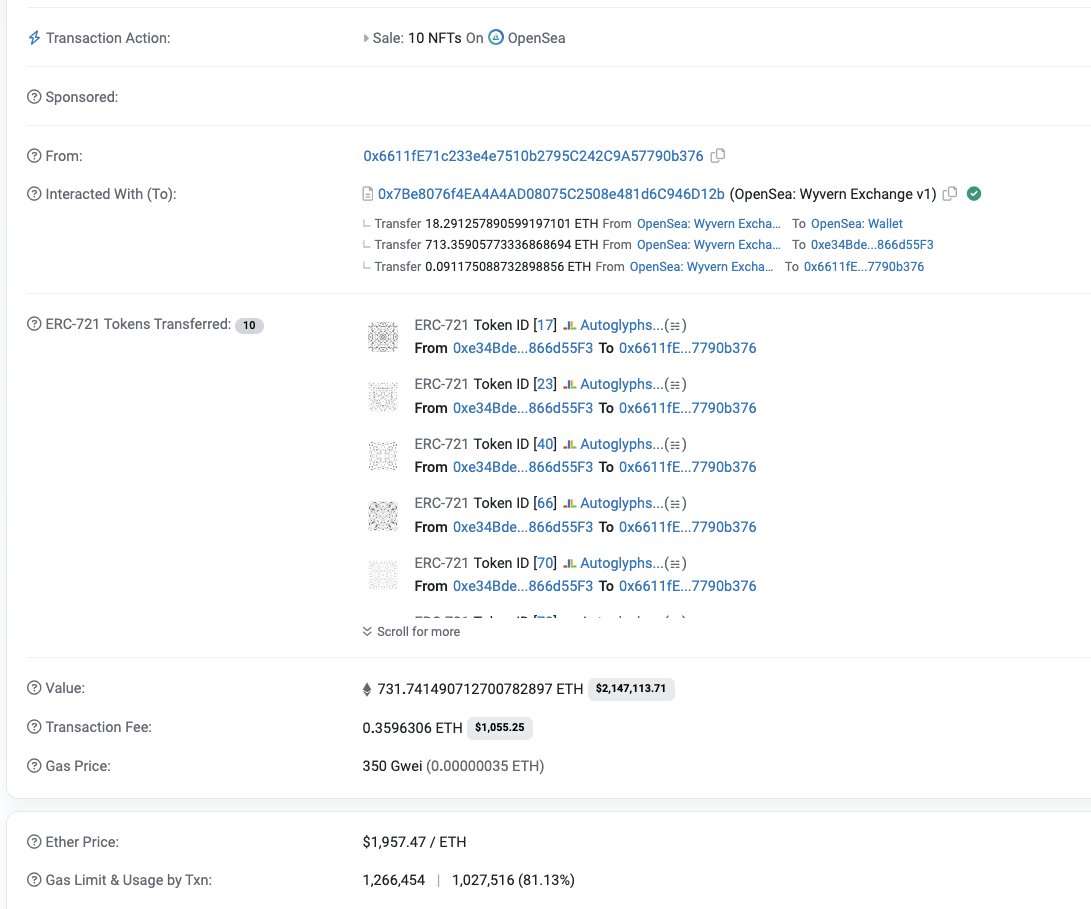Click Autoglyphs token icon for Token ID 40
1091x909 pixels.
(x=569, y=444)
